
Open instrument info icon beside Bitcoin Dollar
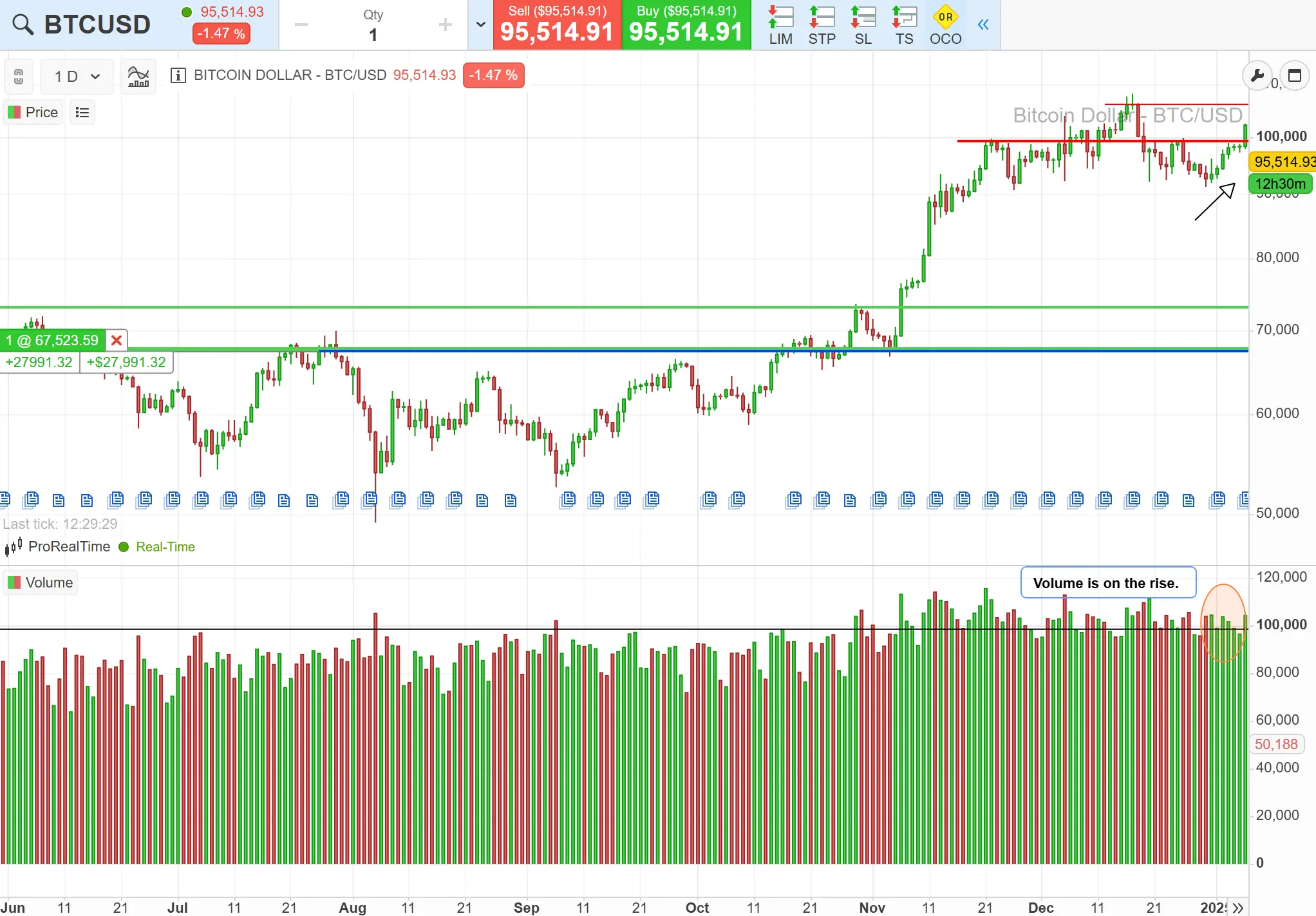178,75
